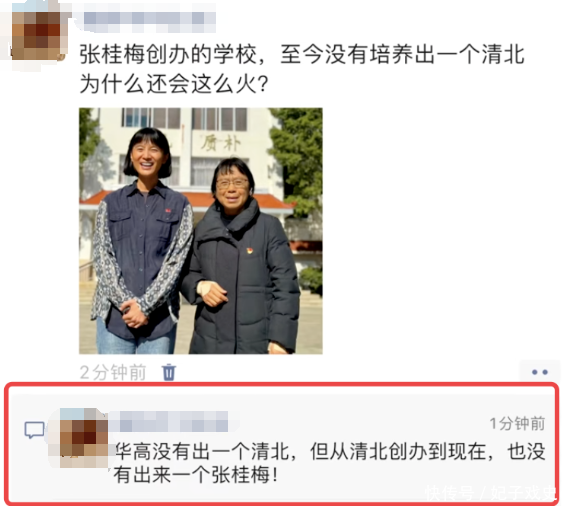Viewport: 564px width, 506px height.
Task: Click the '质朴' sign in the photo
Action: [220, 143]
